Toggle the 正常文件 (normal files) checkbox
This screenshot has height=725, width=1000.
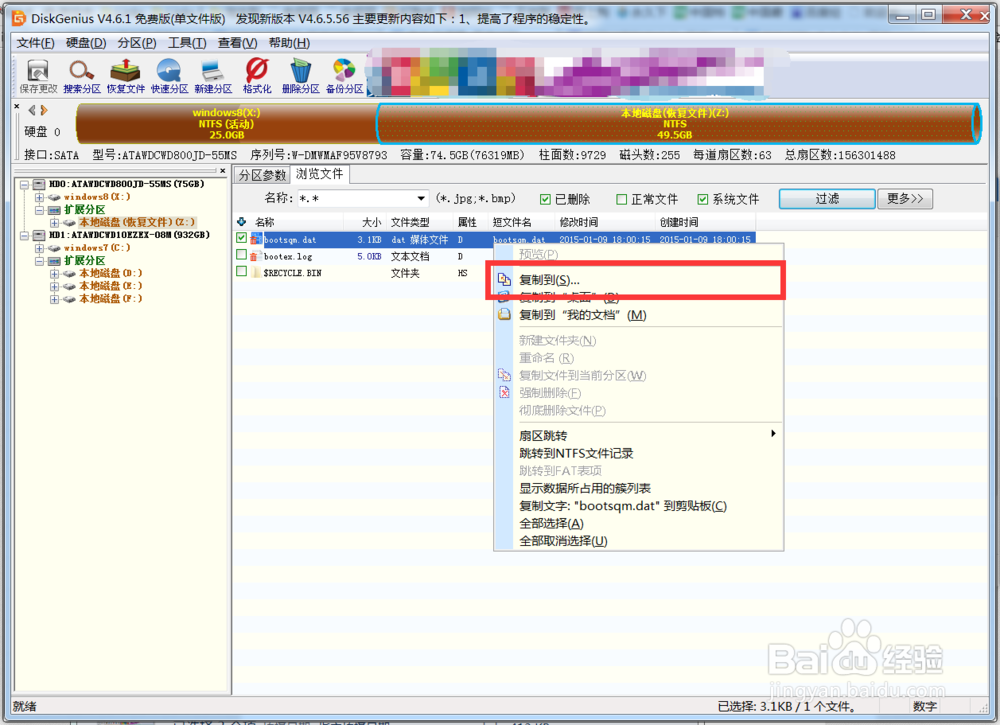click(621, 200)
